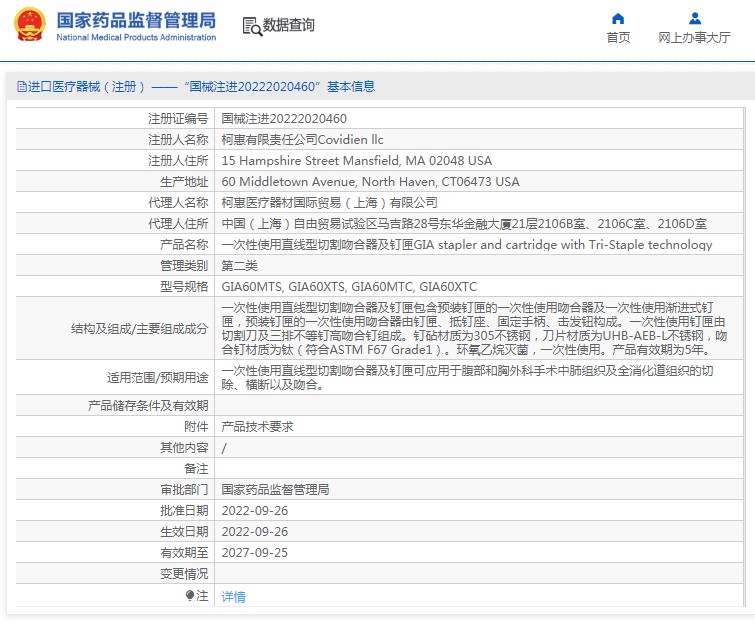Go to 首页 text link
This screenshot has width=755, height=626.
[x=618, y=38]
